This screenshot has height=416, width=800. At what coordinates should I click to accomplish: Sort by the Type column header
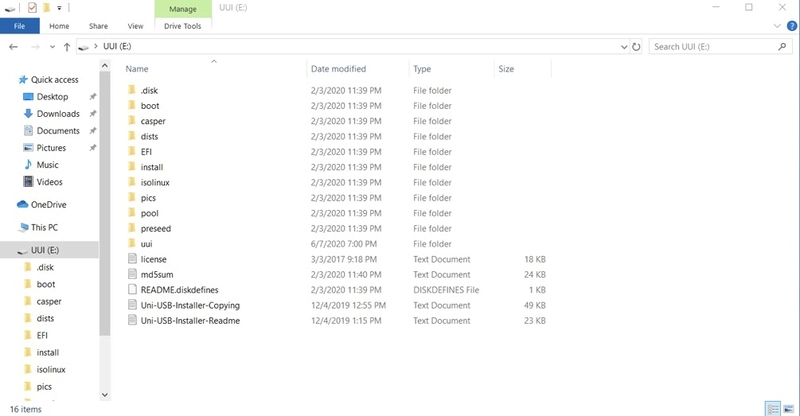[422, 69]
